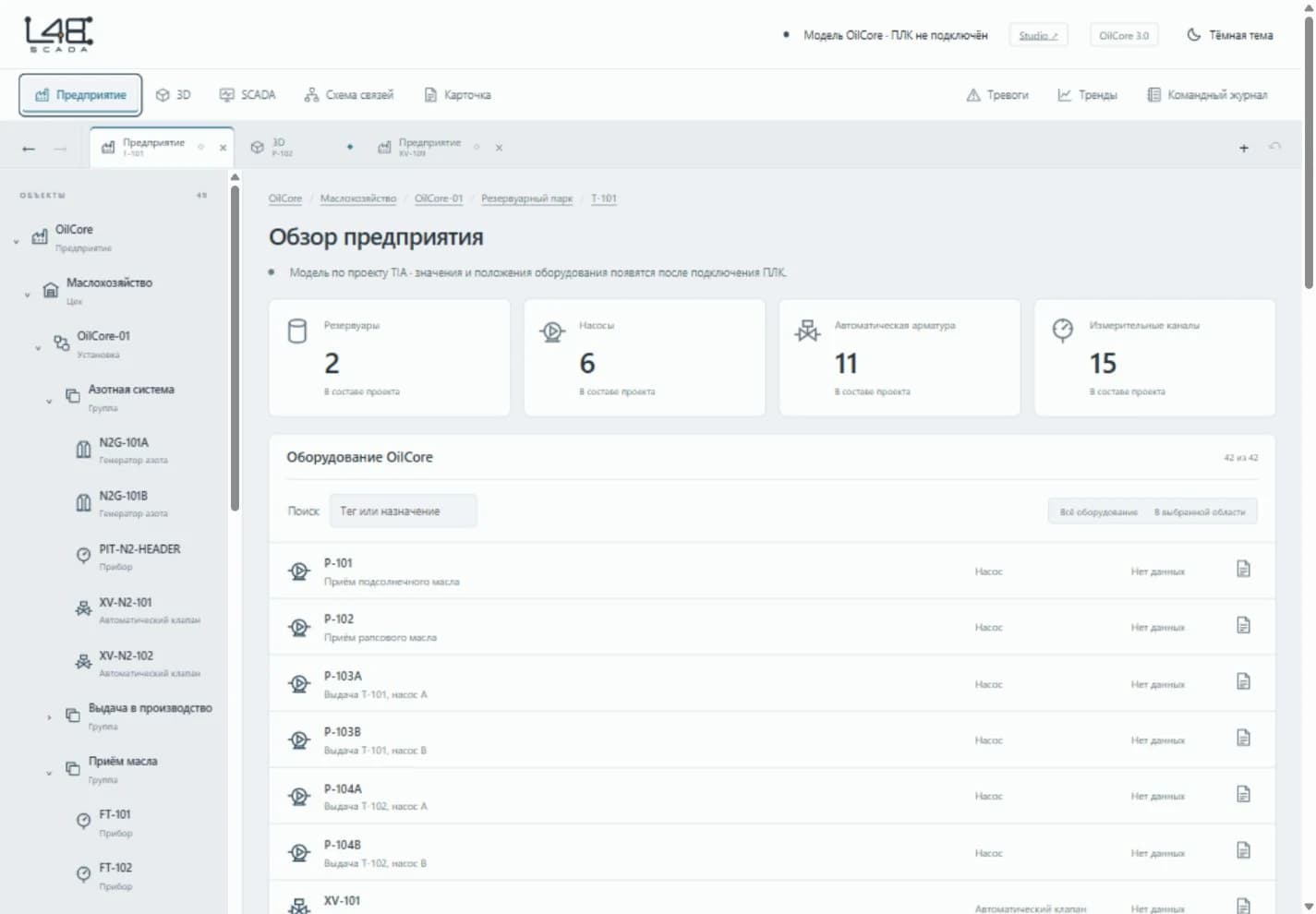The image size is (1316, 914).
Task: Open the card document icon for P-103B
Action: pyautogui.click(x=1243, y=738)
